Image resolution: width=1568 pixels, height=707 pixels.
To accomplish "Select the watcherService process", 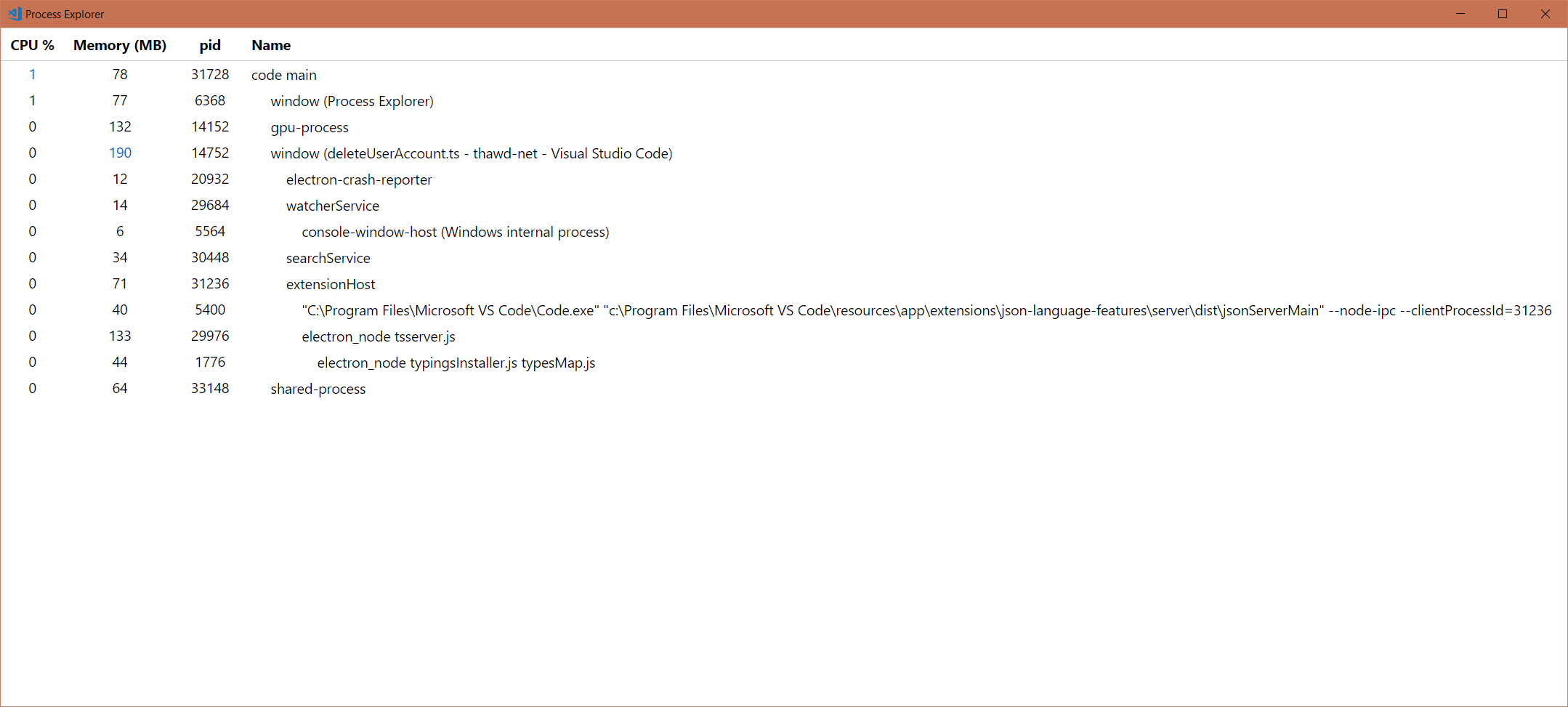I will pyautogui.click(x=332, y=206).
